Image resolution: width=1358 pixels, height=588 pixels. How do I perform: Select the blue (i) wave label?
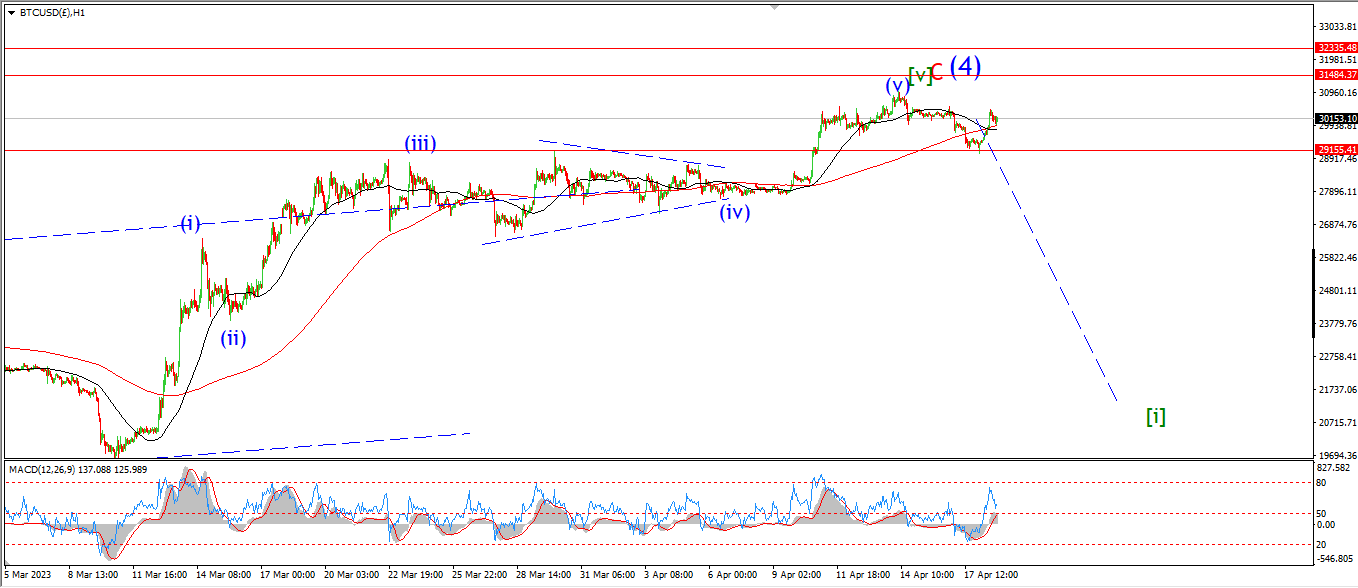coord(191,223)
